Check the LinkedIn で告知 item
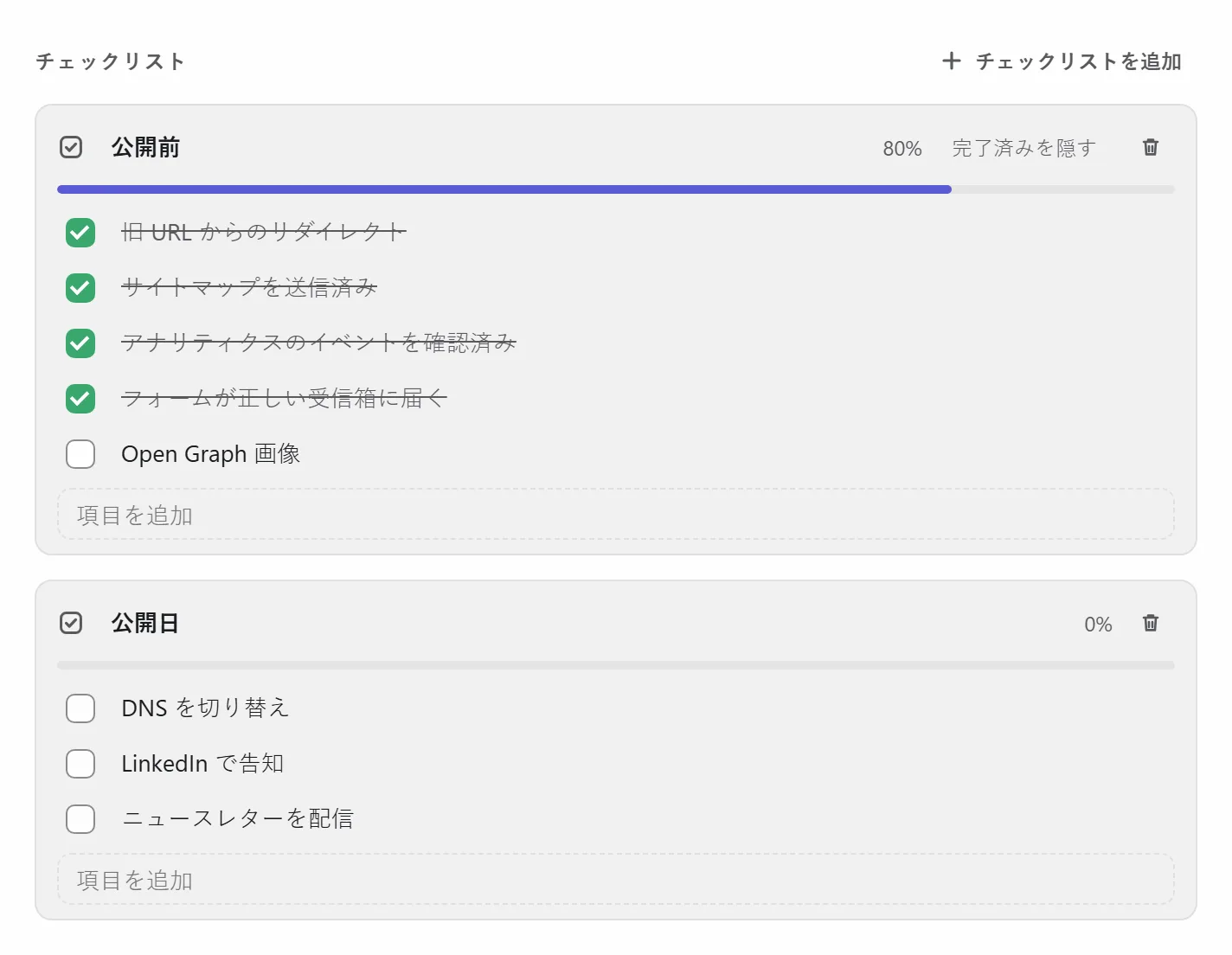The height and width of the screenshot is (955, 1232). [x=80, y=764]
